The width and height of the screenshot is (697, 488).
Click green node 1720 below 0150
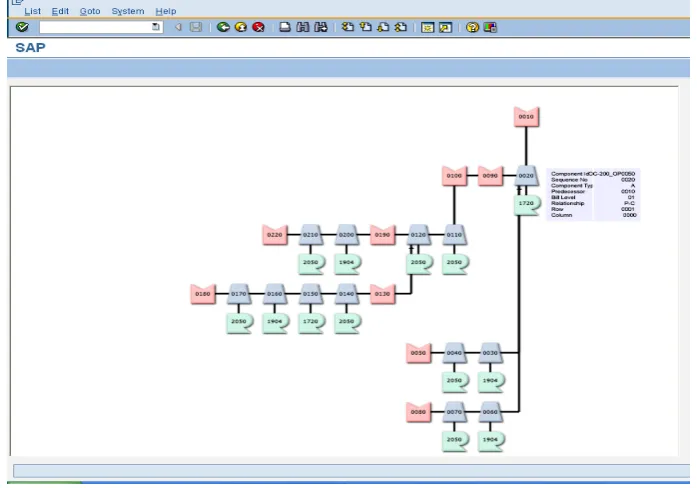(311, 323)
